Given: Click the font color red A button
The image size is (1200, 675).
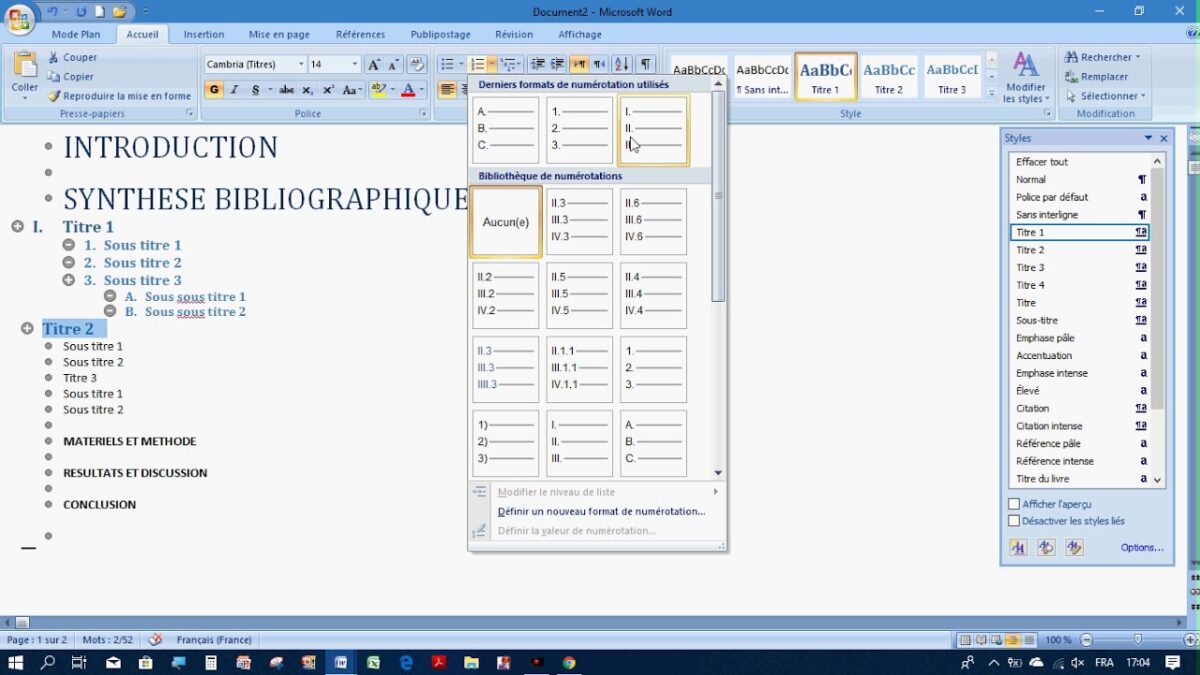Looking at the screenshot, I should [x=408, y=90].
